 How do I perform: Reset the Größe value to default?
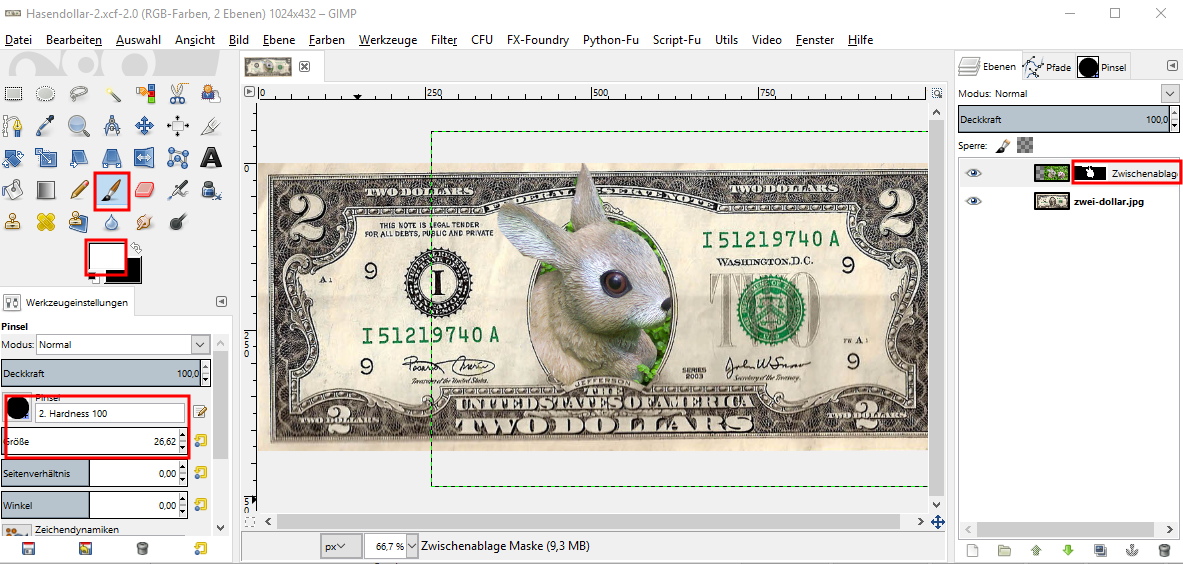click(x=201, y=440)
